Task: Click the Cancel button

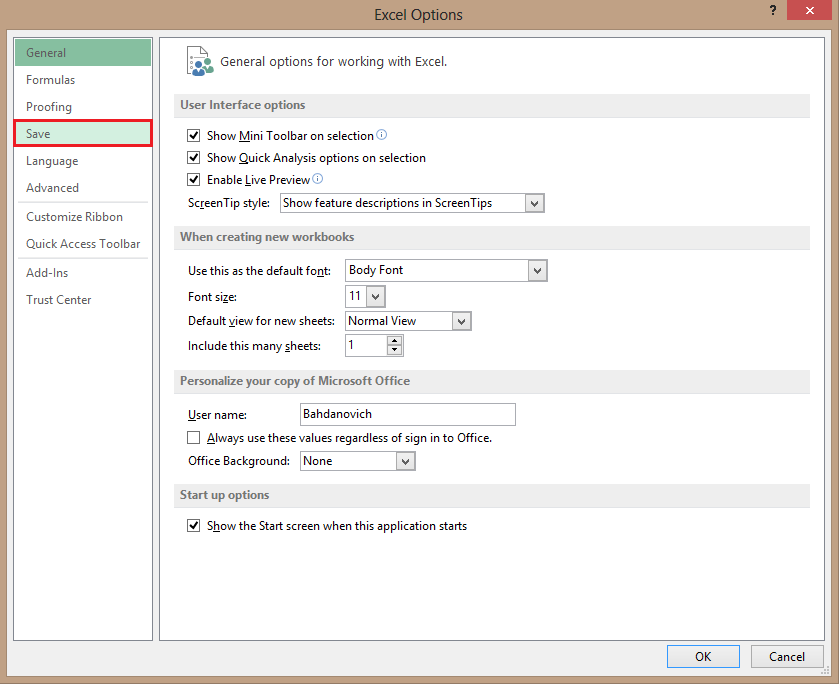Action: point(787,657)
